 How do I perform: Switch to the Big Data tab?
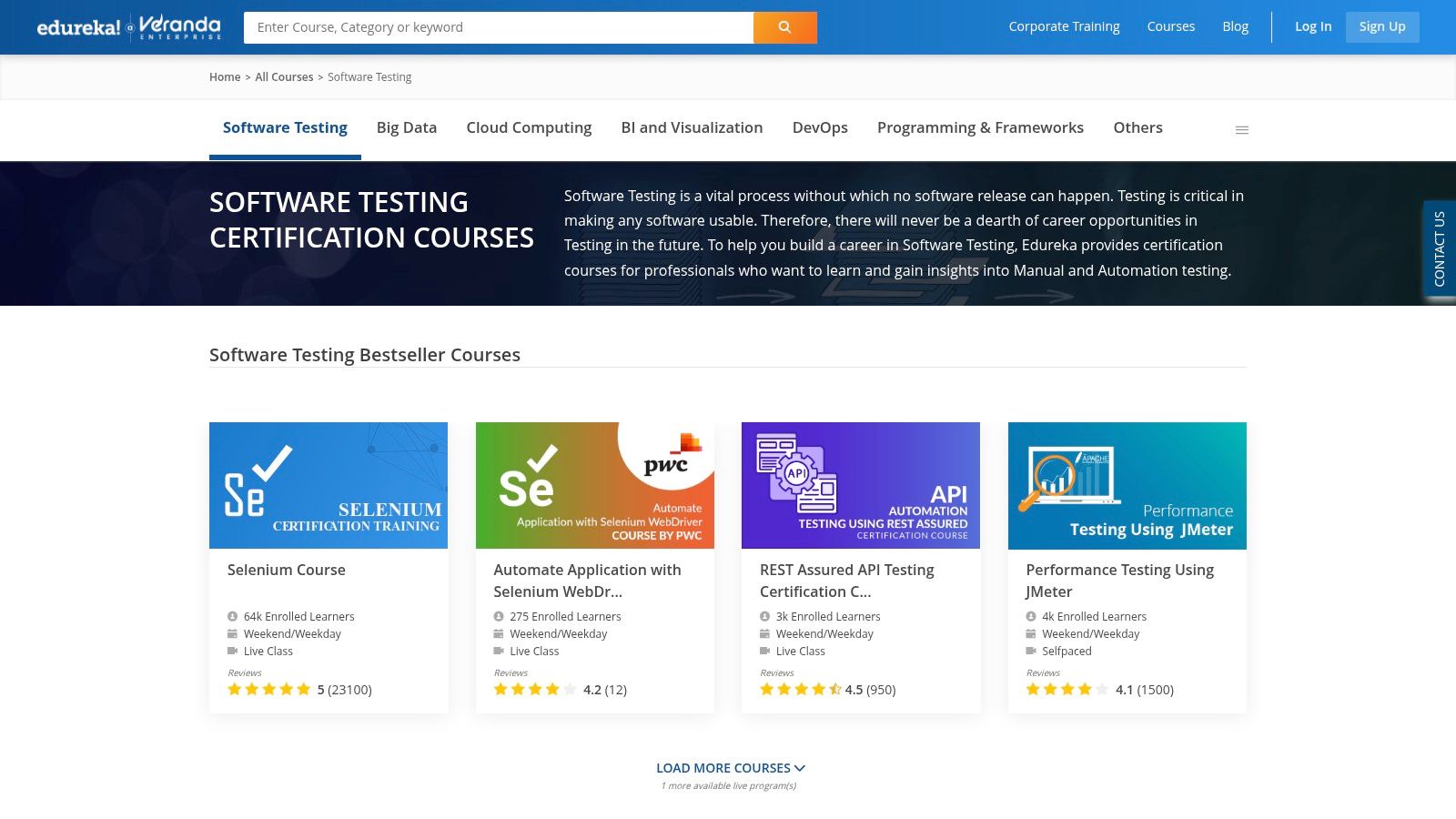407,128
